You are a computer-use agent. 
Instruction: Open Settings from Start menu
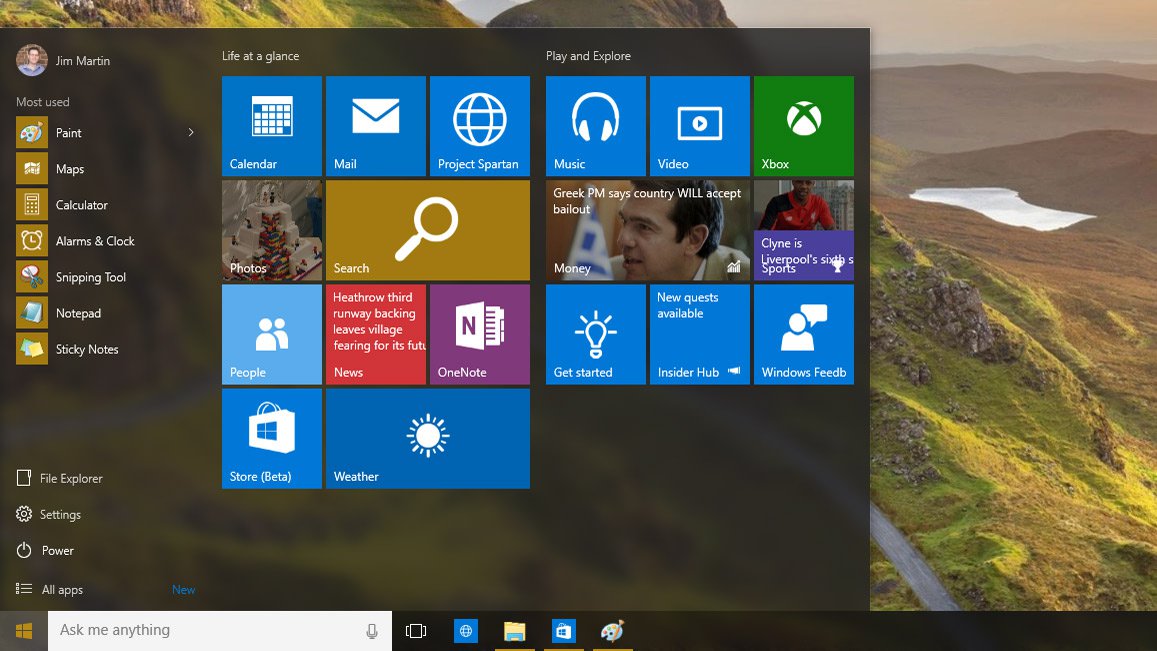[x=49, y=514]
